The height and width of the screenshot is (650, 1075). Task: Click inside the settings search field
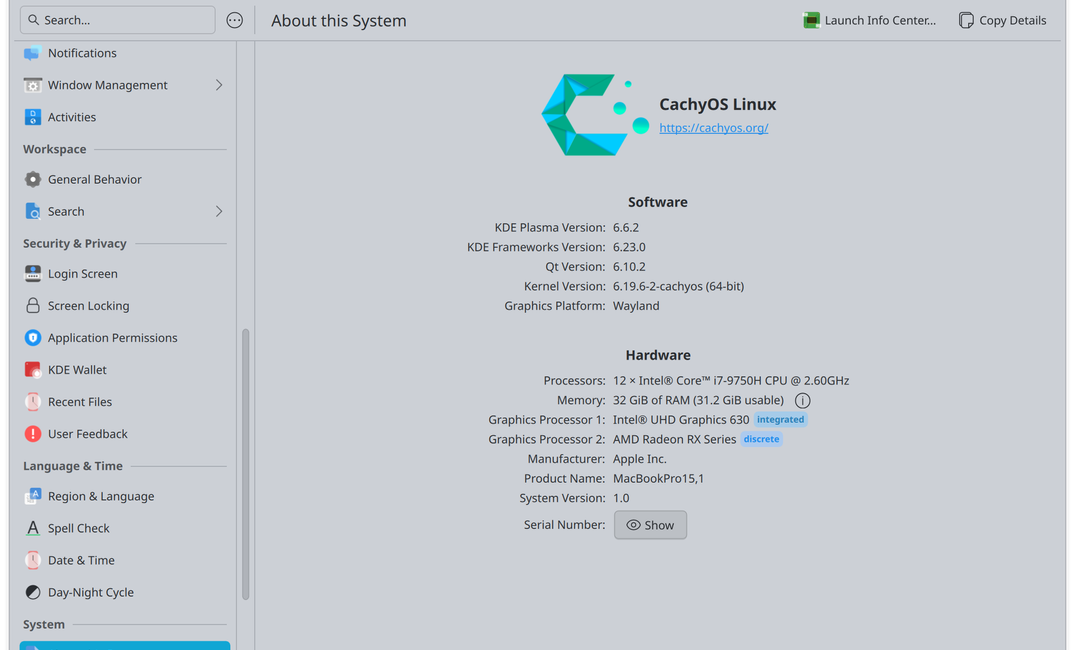(x=117, y=19)
